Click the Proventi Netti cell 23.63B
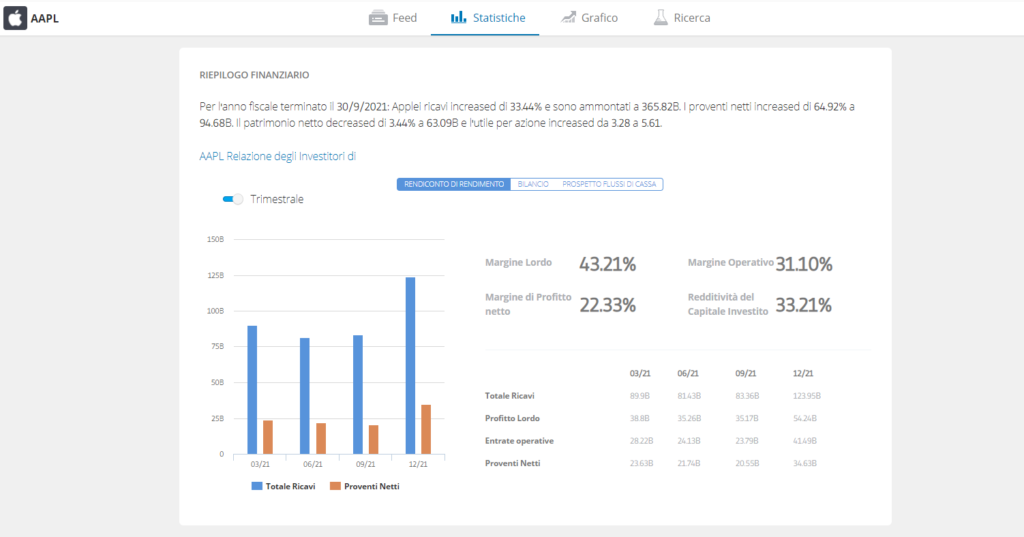Image resolution: width=1024 pixels, height=537 pixels. 641,463
